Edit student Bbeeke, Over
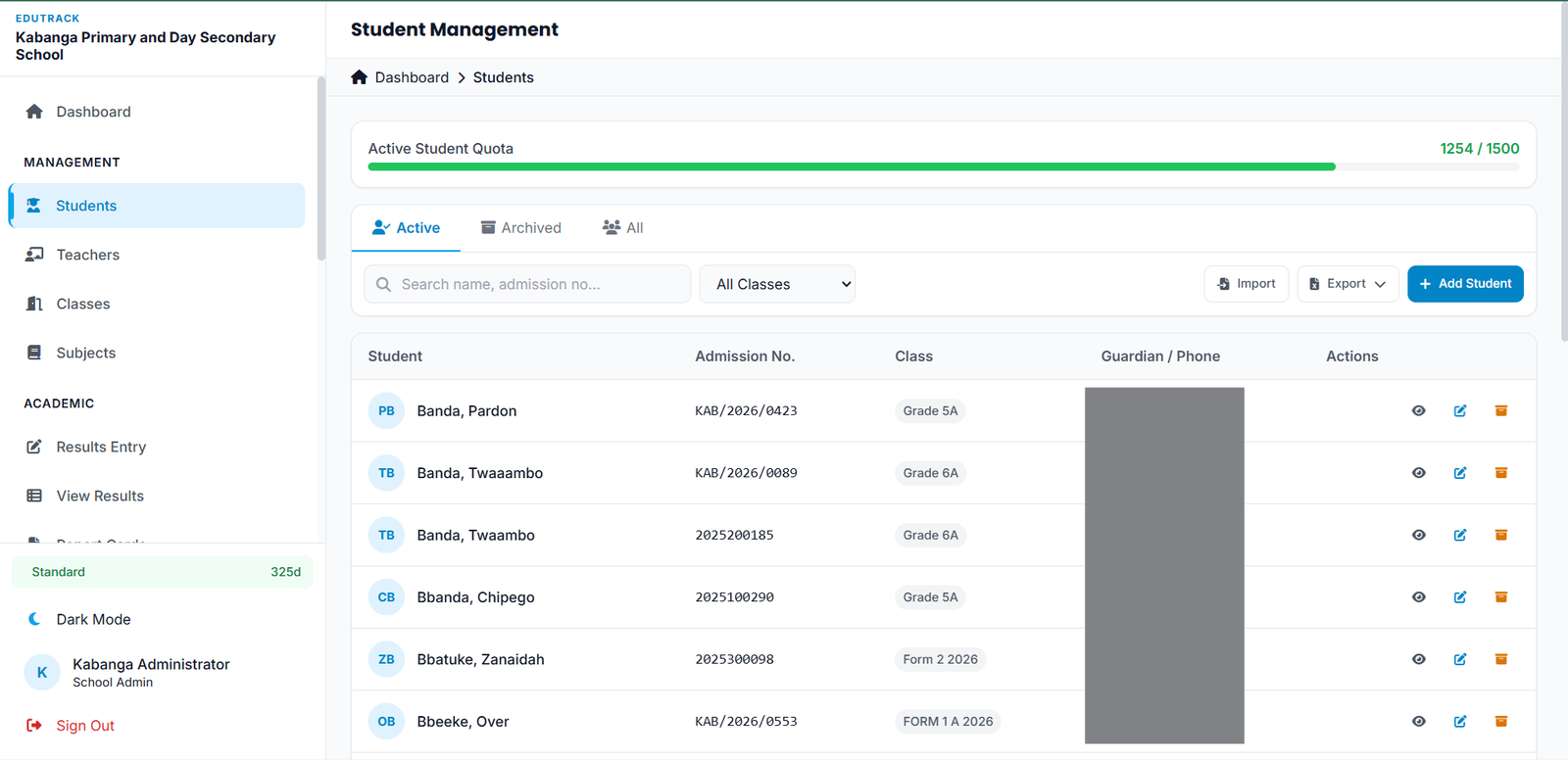Screen dimensions: 1568x760 [x=1460, y=722]
